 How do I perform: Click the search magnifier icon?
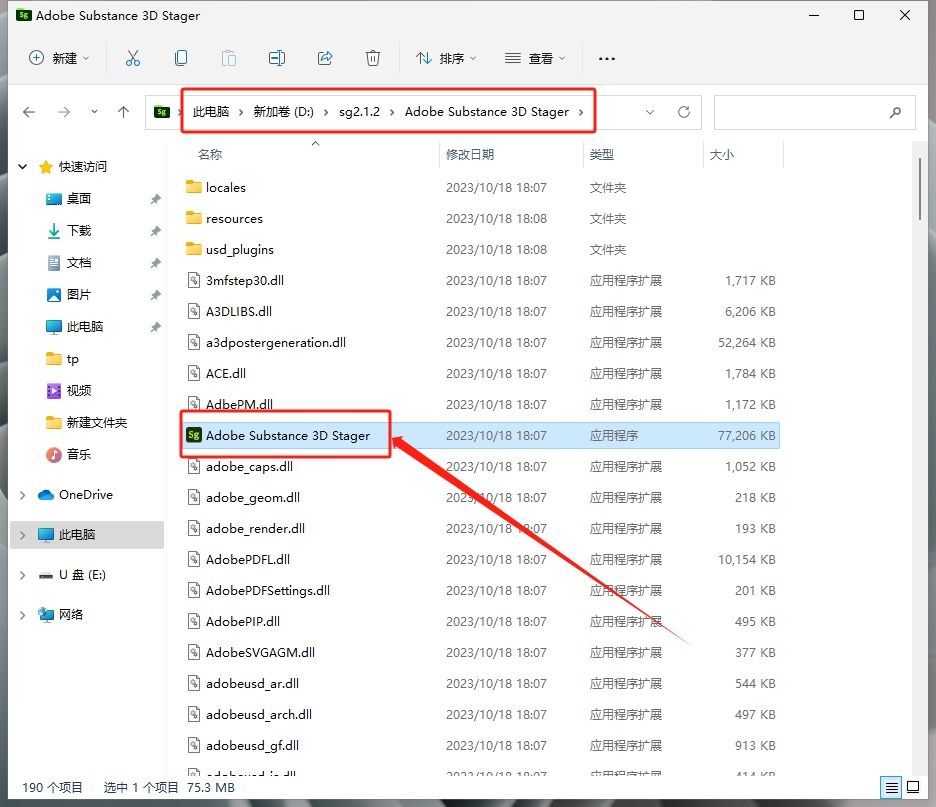(895, 112)
